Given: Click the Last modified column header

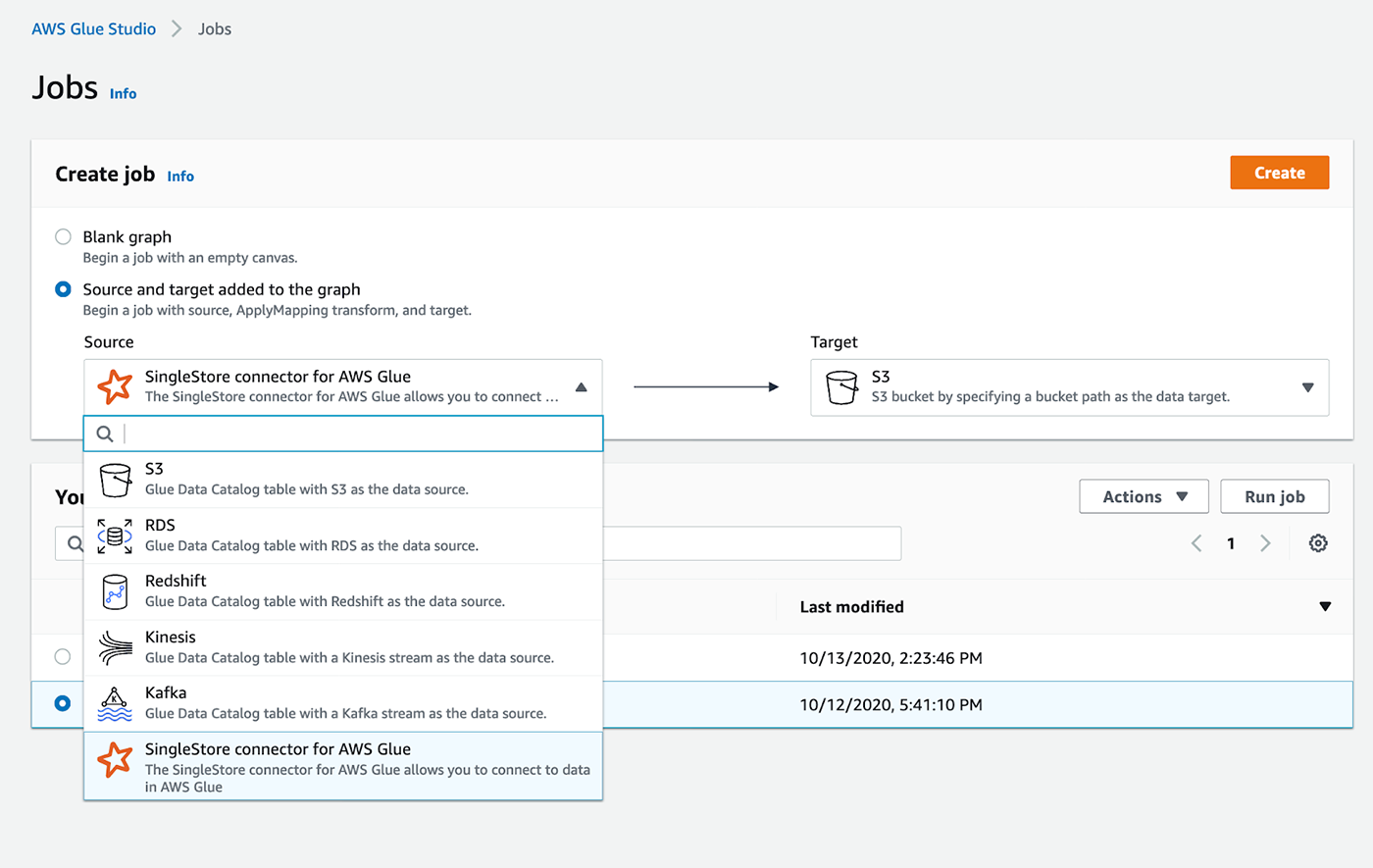Looking at the screenshot, I should [x=852, y=607].
